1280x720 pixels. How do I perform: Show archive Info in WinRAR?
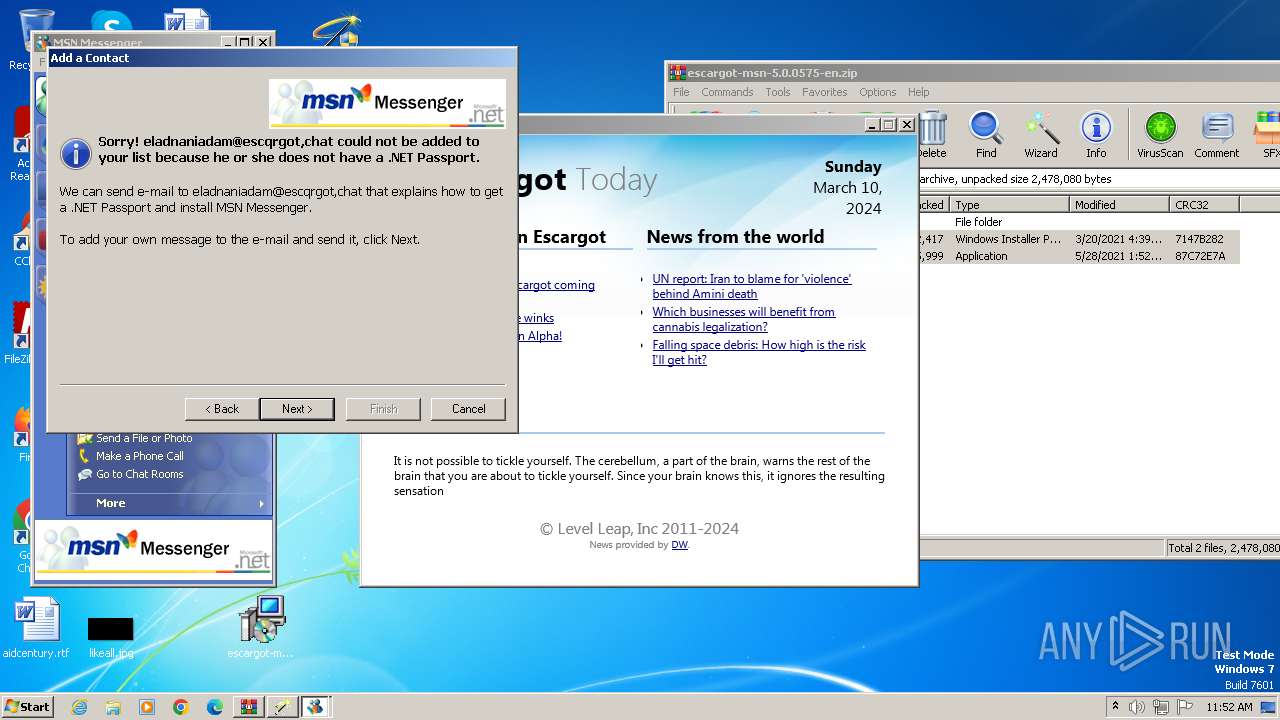coord(1096,135)
